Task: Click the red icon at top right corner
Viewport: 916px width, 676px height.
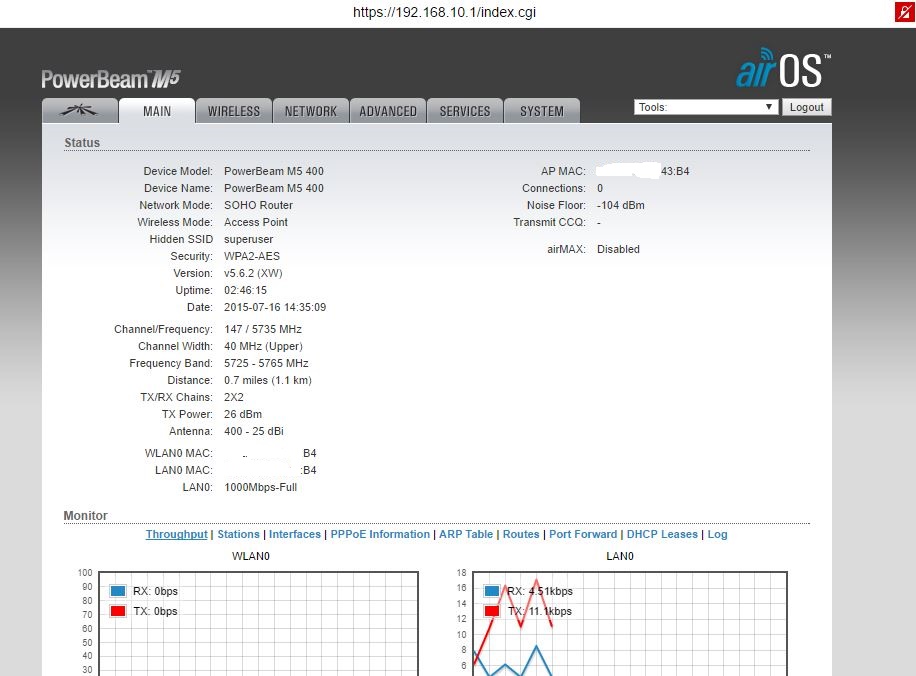Action: tap(905, 12)
